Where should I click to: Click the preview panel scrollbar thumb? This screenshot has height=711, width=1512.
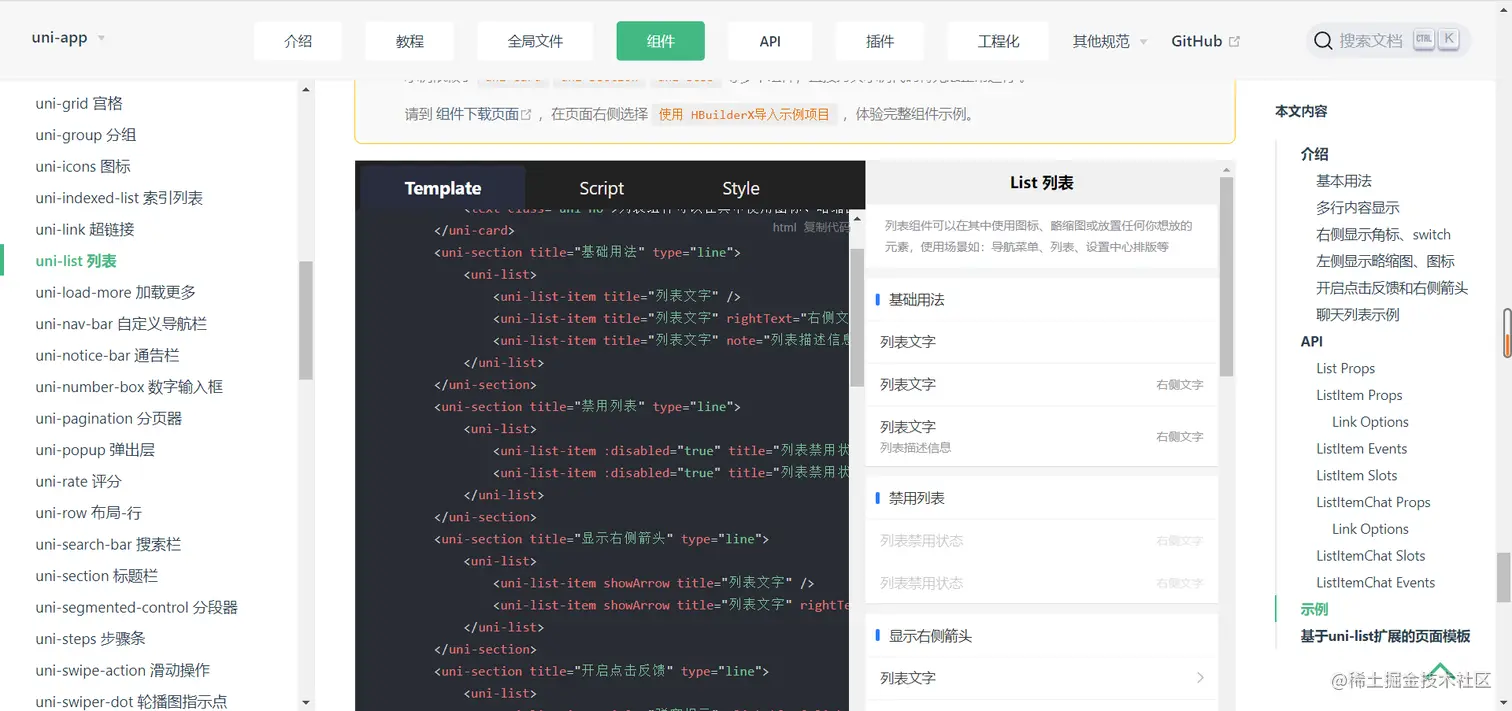point(1227,277)
